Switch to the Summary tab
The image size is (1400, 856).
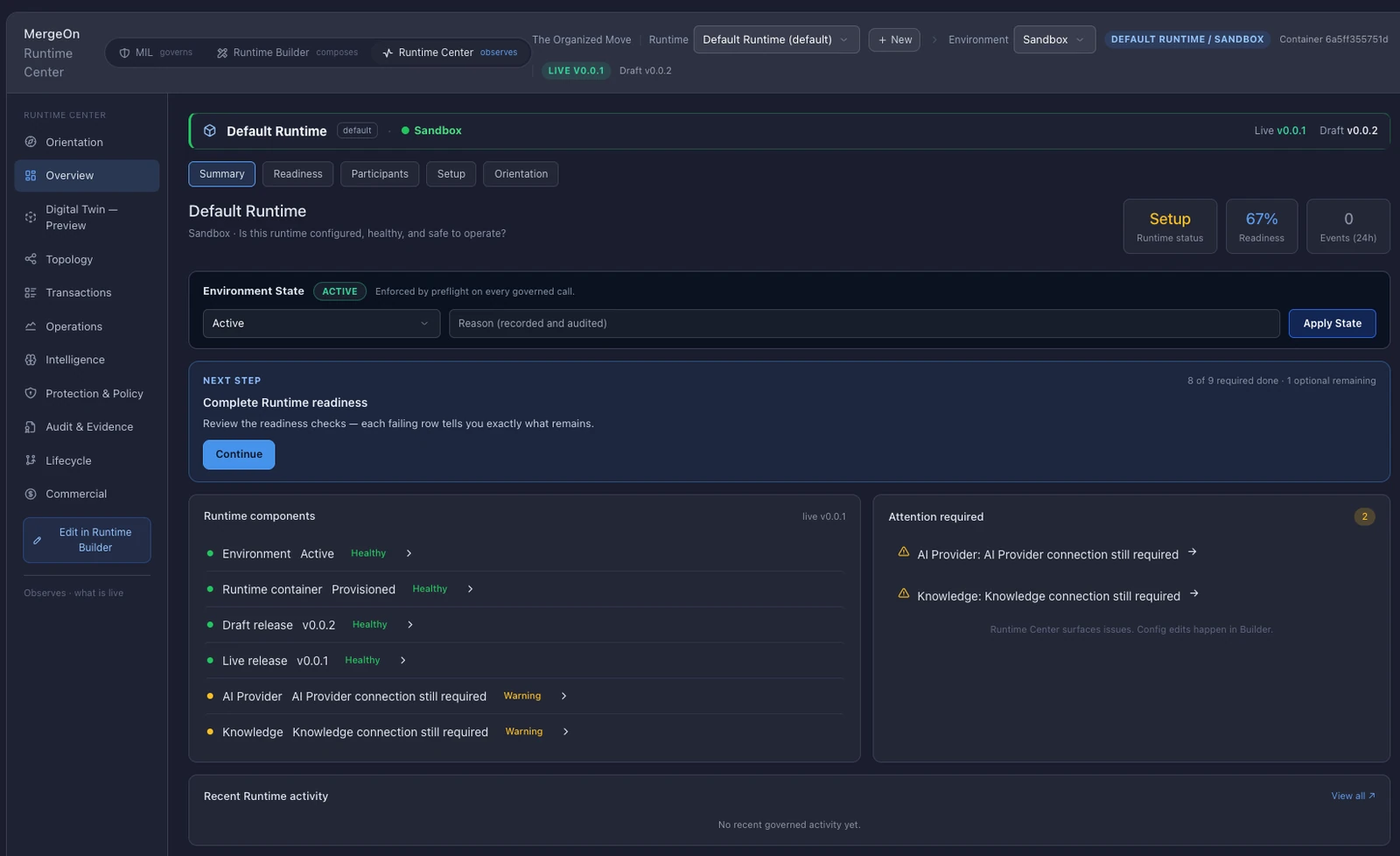222,174
